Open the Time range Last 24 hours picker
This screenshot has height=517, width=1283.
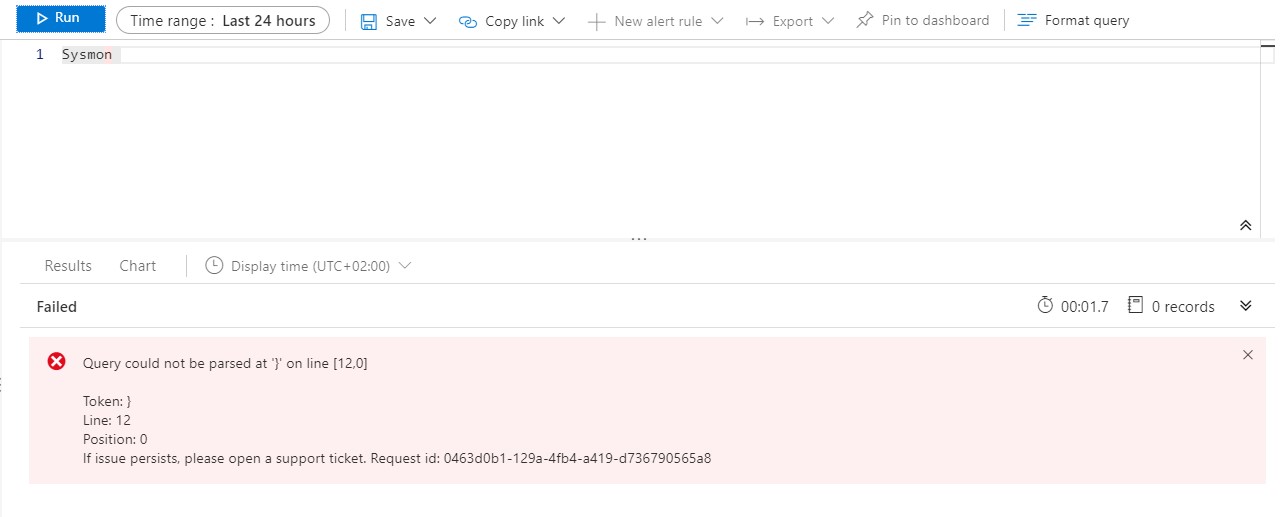click(223, 20)
